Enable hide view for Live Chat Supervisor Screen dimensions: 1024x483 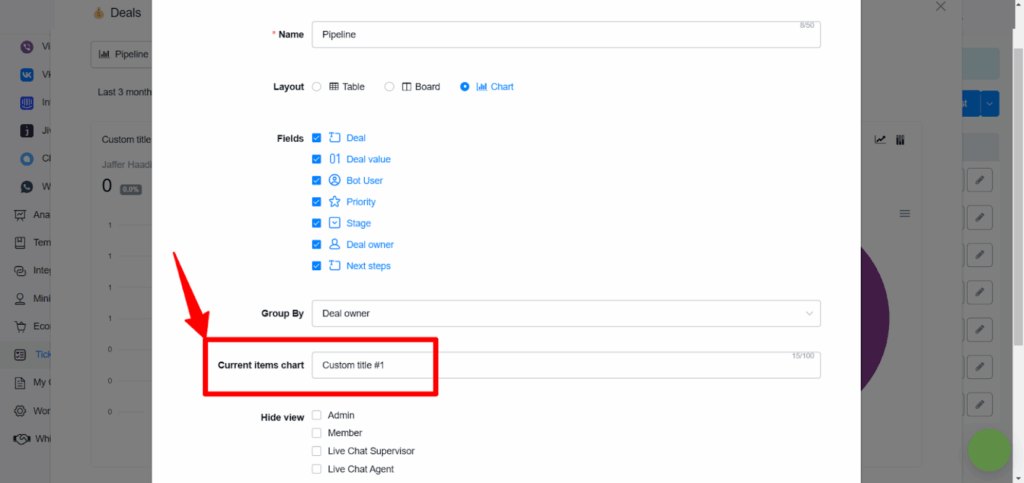point(317,451)
